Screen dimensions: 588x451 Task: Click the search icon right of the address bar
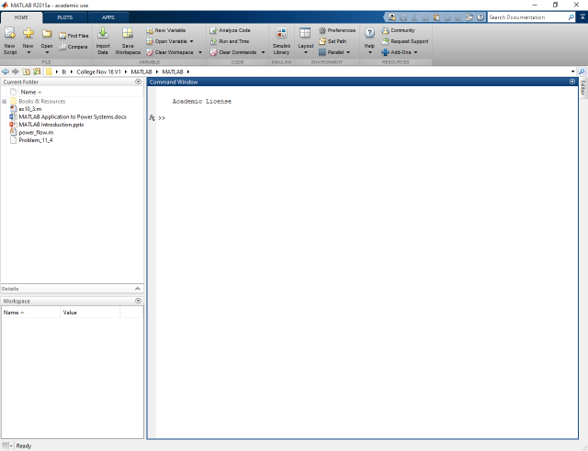582,72
